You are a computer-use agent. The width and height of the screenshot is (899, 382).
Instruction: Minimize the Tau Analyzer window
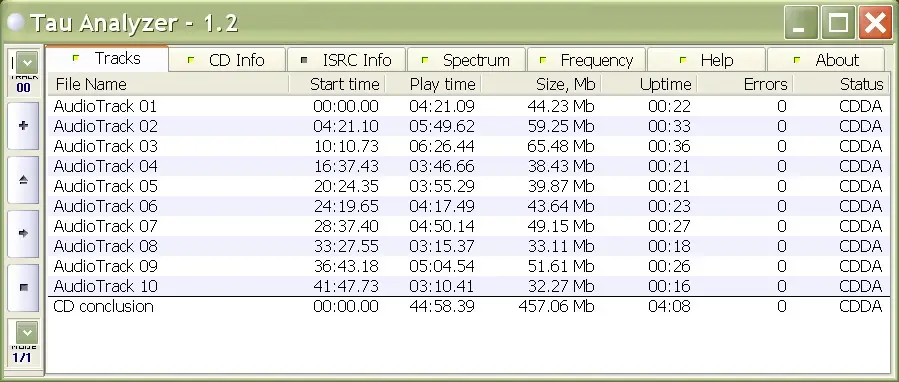click(x=802, y=23)
